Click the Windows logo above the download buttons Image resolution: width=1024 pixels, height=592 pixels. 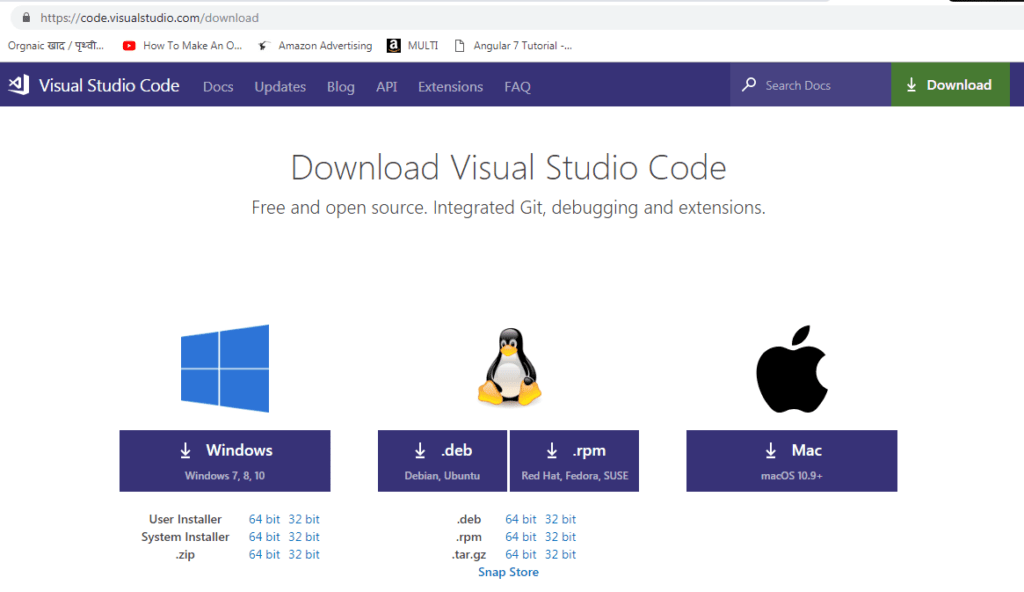[x=224, y=368]
